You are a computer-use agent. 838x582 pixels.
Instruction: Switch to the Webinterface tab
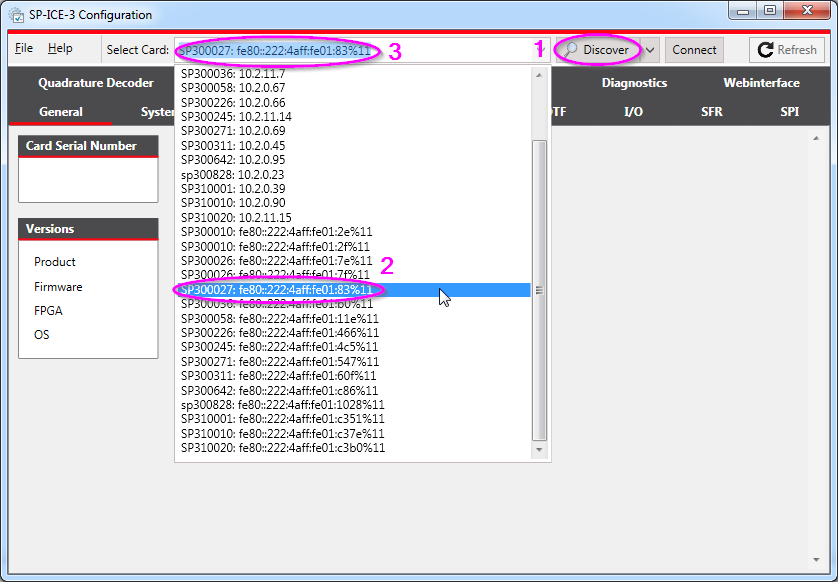761,83
